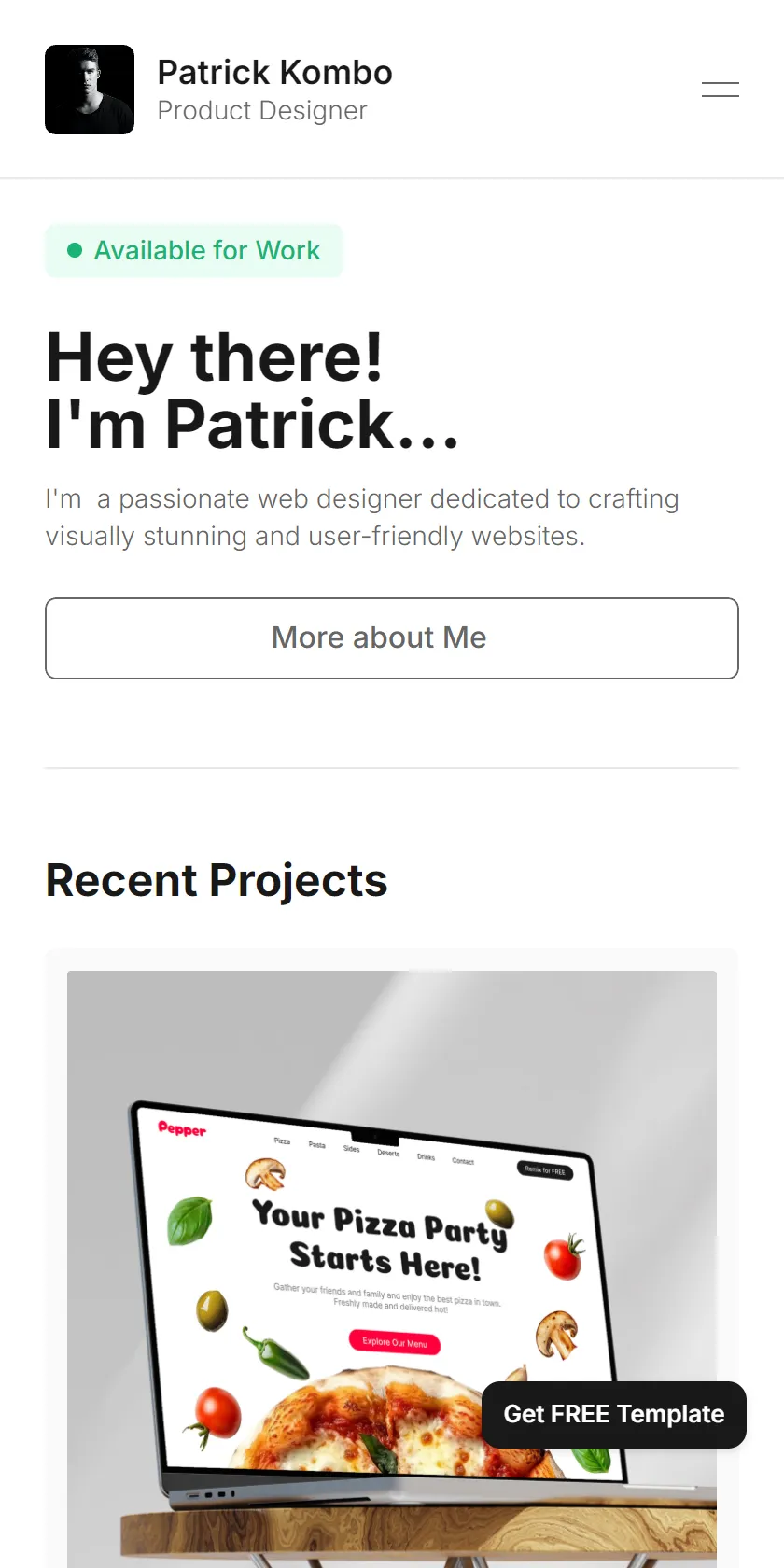This screenshot has height=1568, width=784.
Task: Select the Available for Work badge
Action: pyautogui.click(x=194, y=250)
